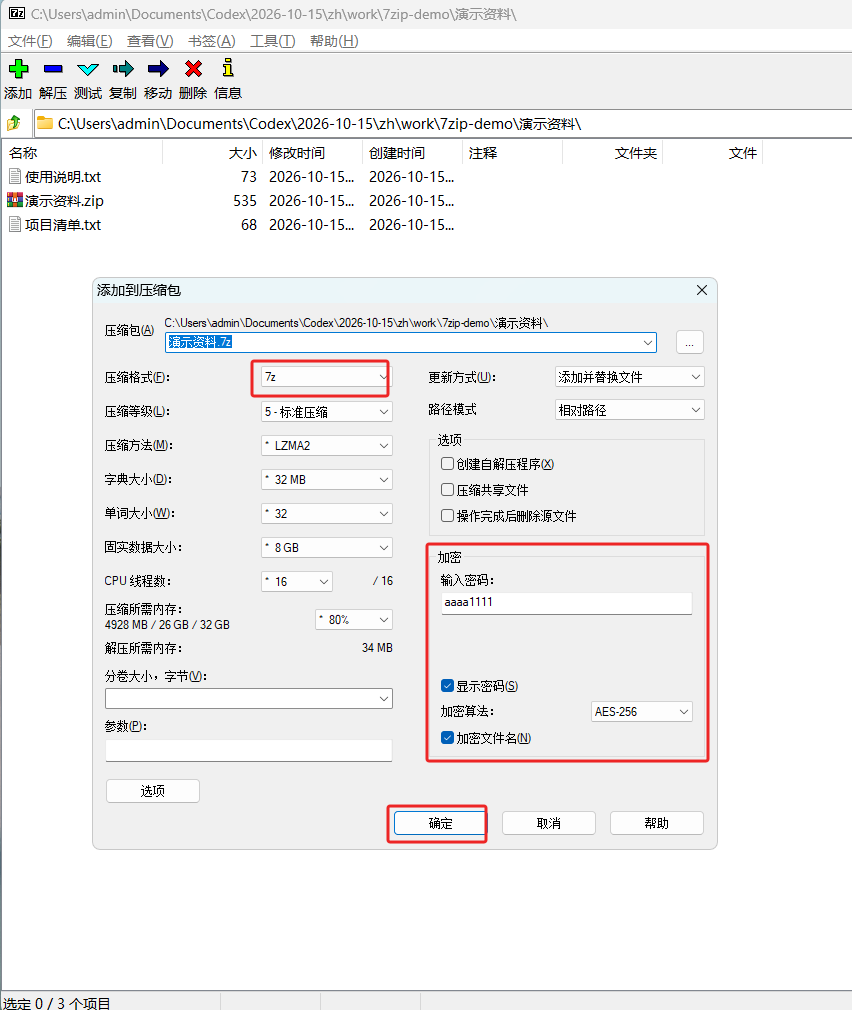Select the file name 项目清单.txt
The width and height of the screenshot is (852, 1010).
tap(63, 225)
